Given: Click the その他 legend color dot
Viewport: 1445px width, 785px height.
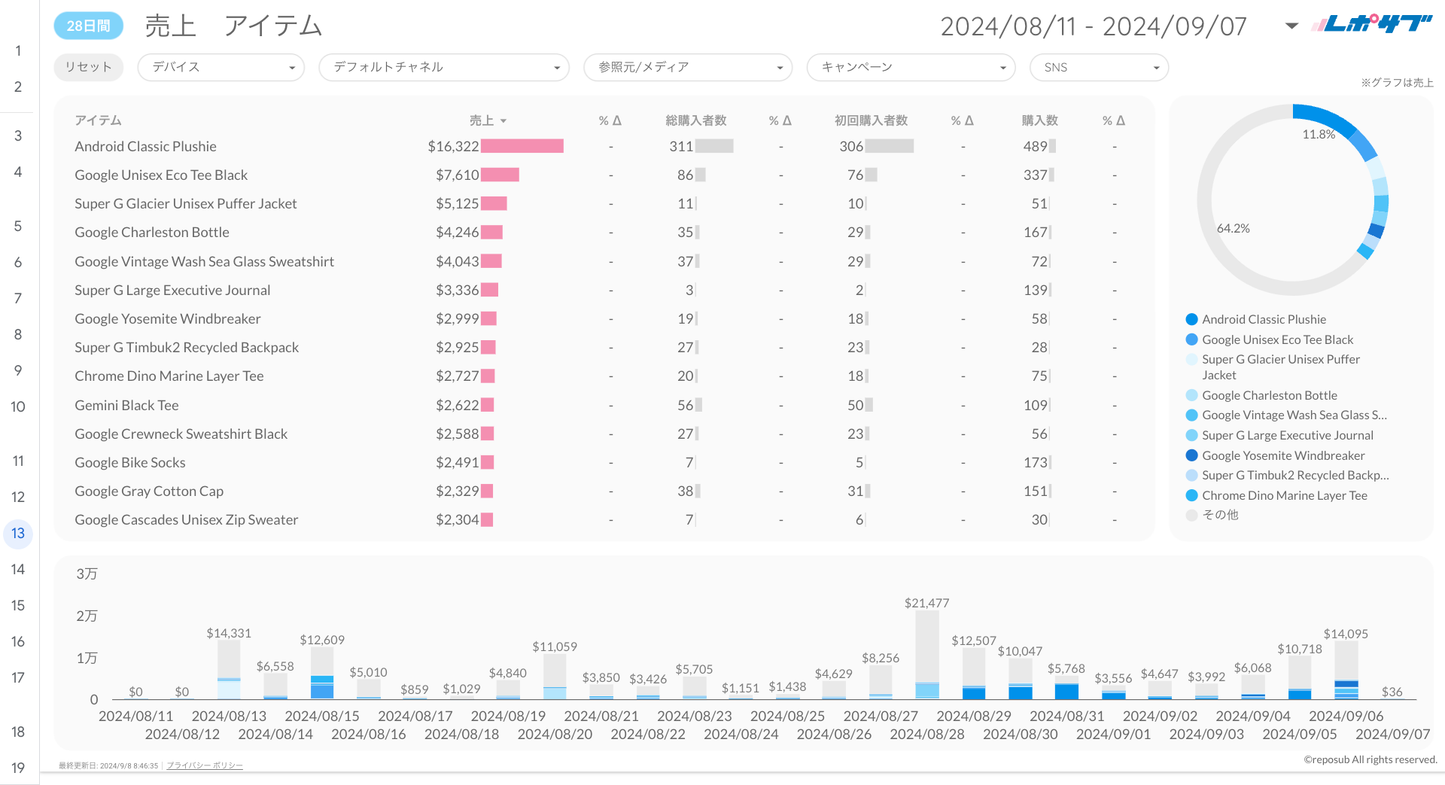Looking at the screenshot, I should click(x=1191, y=516).
